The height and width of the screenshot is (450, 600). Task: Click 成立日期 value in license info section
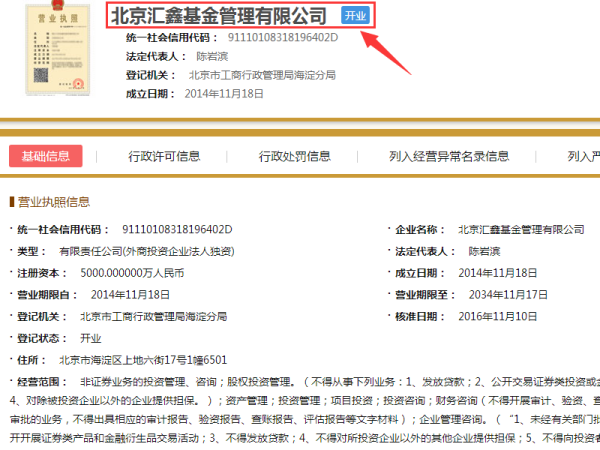497,273
